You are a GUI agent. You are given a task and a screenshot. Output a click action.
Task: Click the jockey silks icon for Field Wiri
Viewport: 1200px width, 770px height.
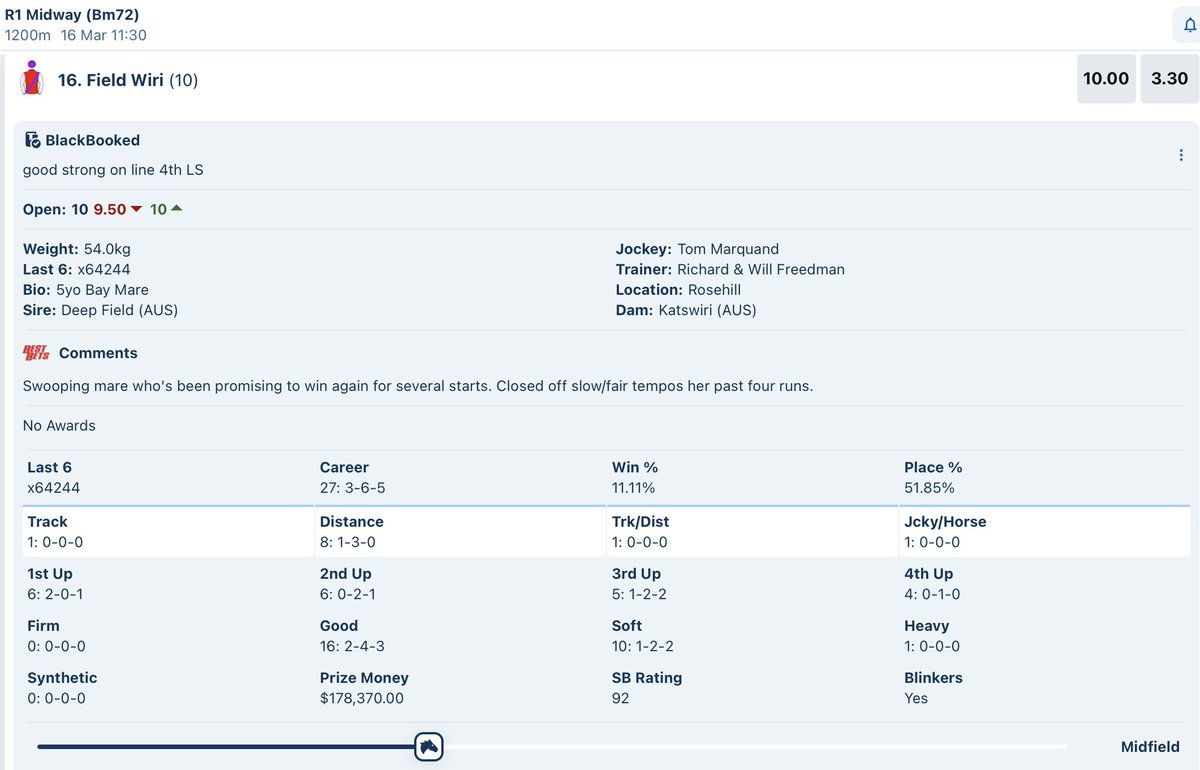point(33,78)
